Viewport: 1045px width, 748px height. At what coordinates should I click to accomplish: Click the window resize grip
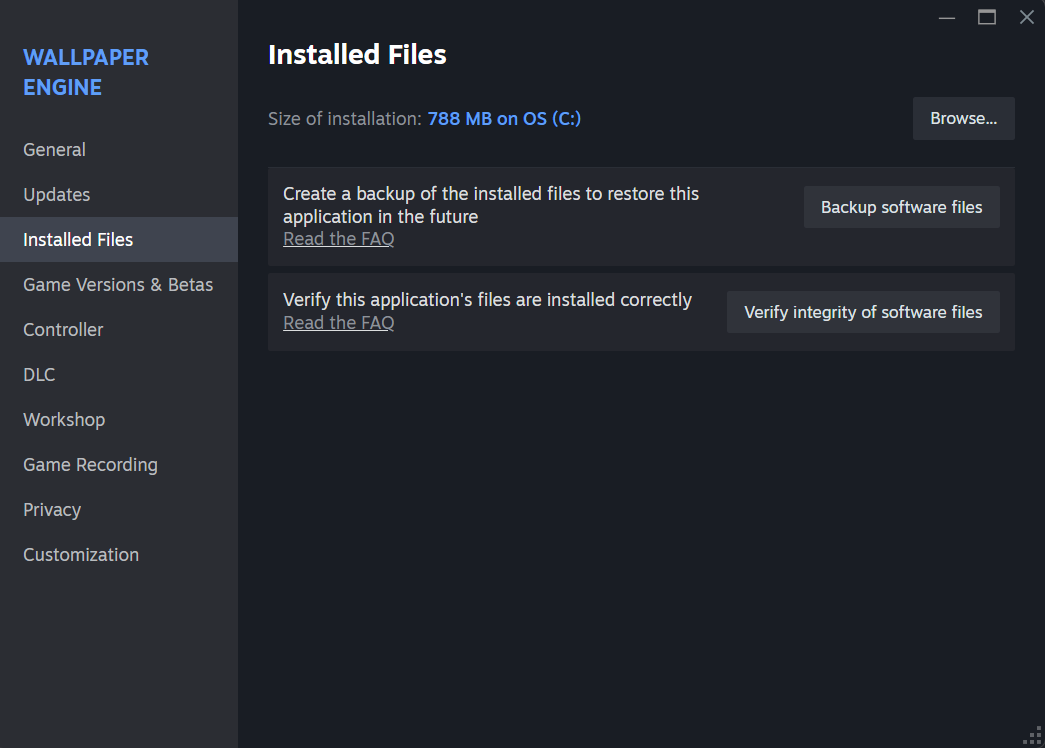(x=1033, y=736)
